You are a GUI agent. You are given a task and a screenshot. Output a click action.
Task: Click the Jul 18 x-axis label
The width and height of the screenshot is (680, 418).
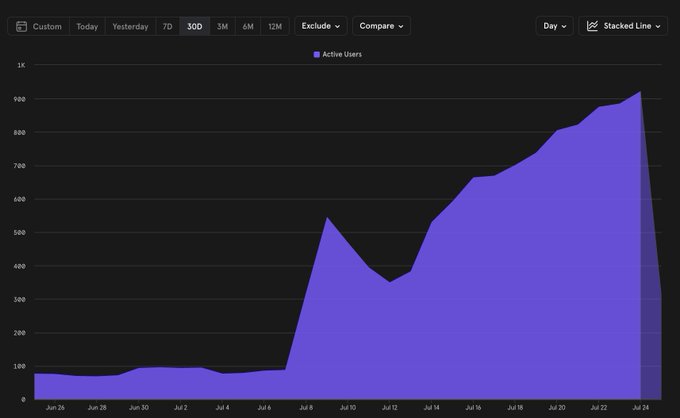click(515, 408)
